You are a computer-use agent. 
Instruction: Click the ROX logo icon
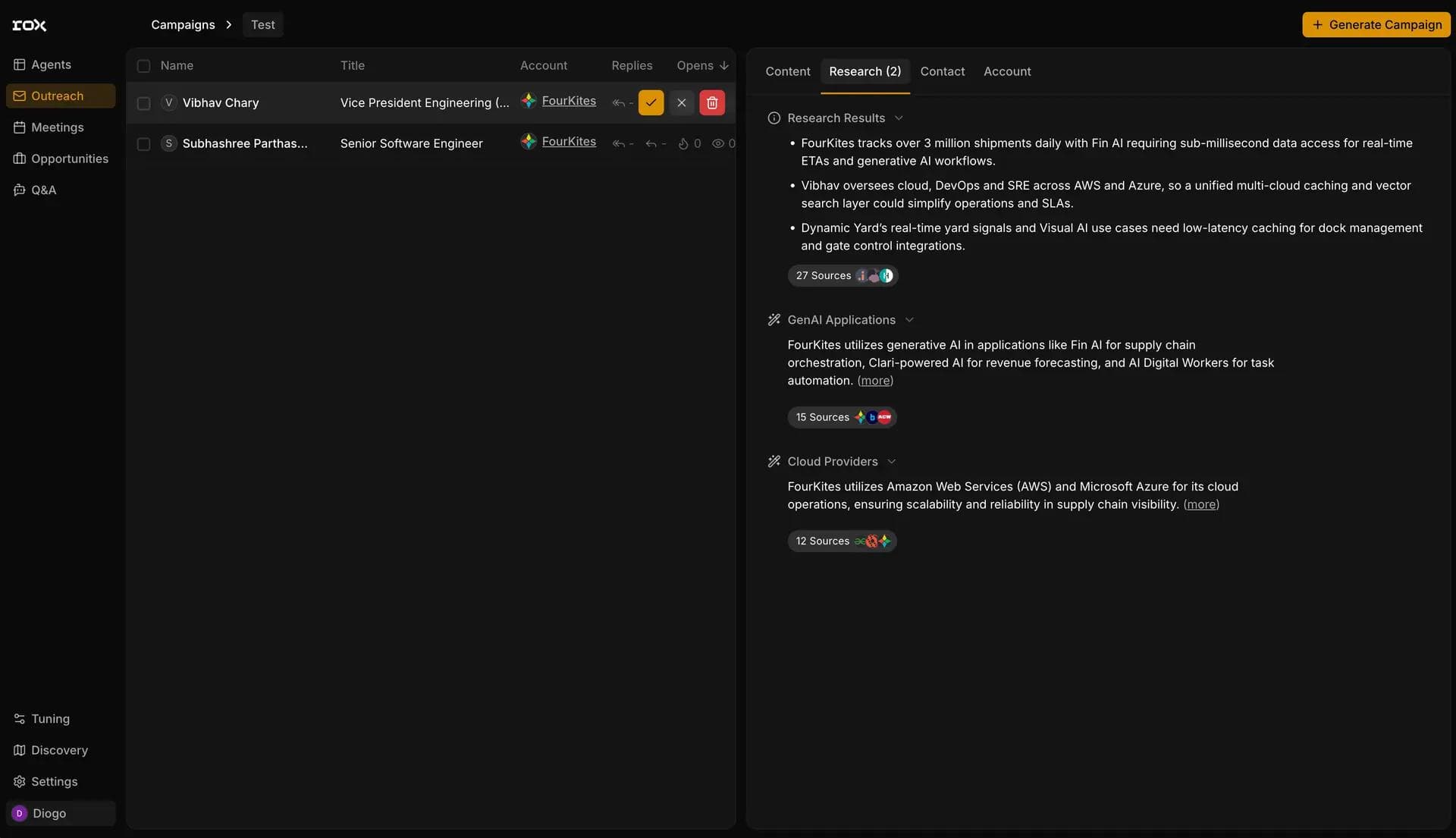click(x=29, y=24)
